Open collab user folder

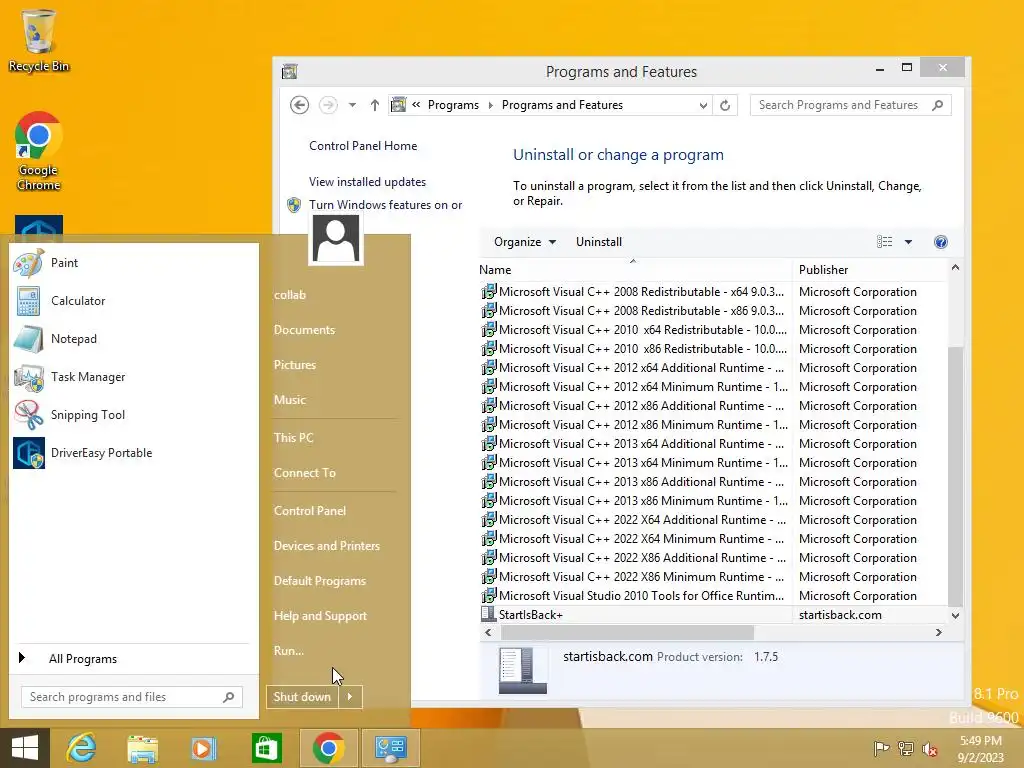[290, 295]
